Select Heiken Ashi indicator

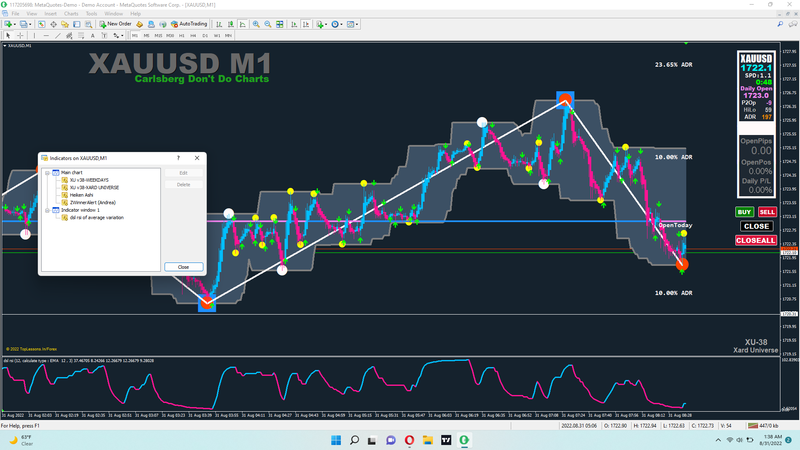tap(82, 195)
